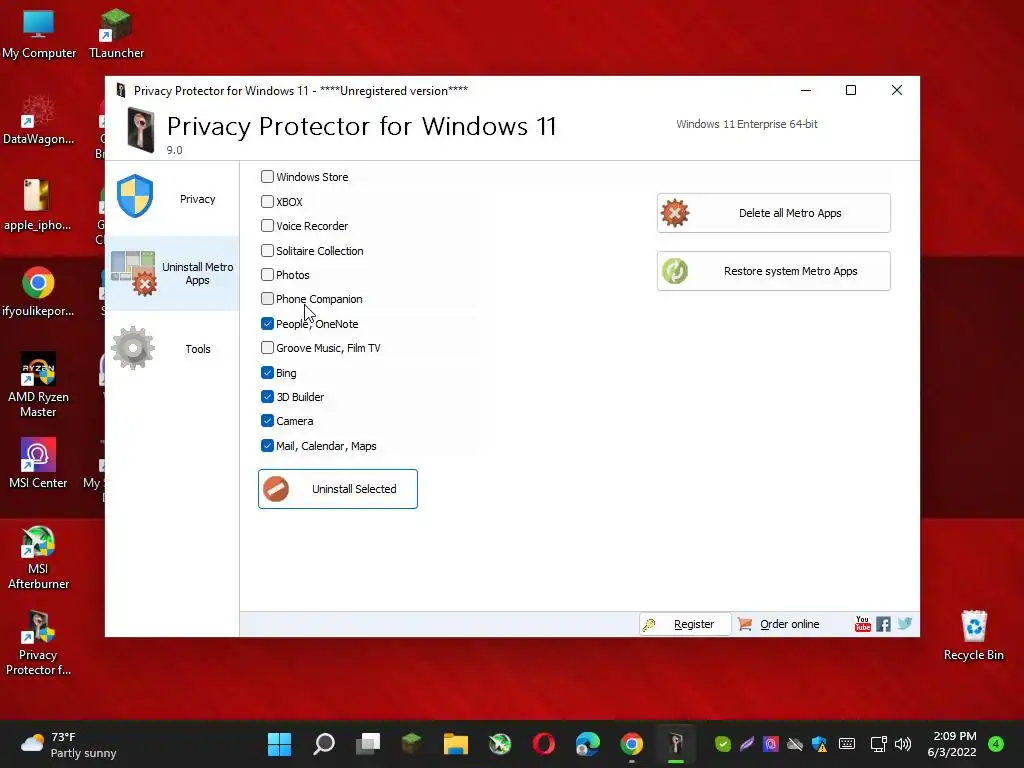Check the XBOX checkbox

tap(267, 201)
